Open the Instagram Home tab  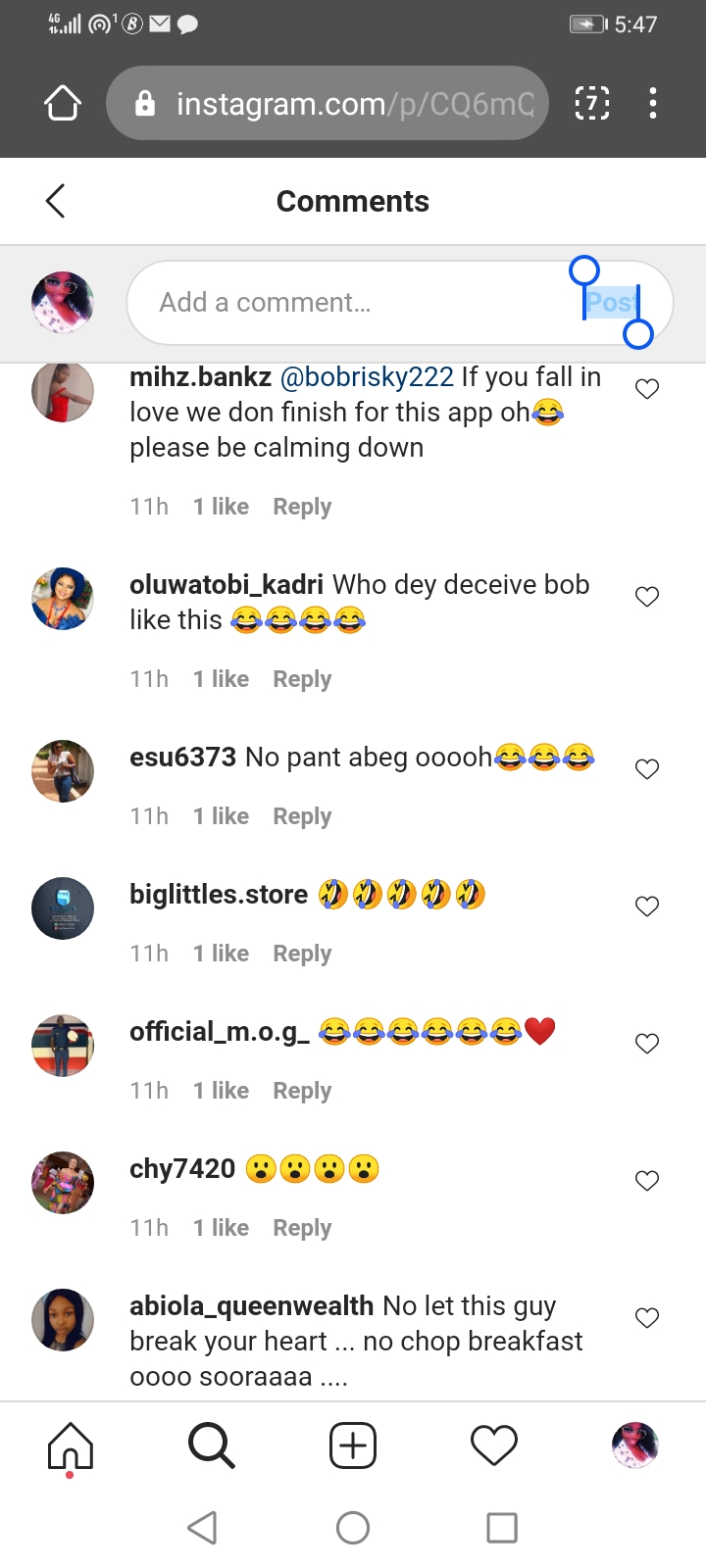tap(71, 1446)
